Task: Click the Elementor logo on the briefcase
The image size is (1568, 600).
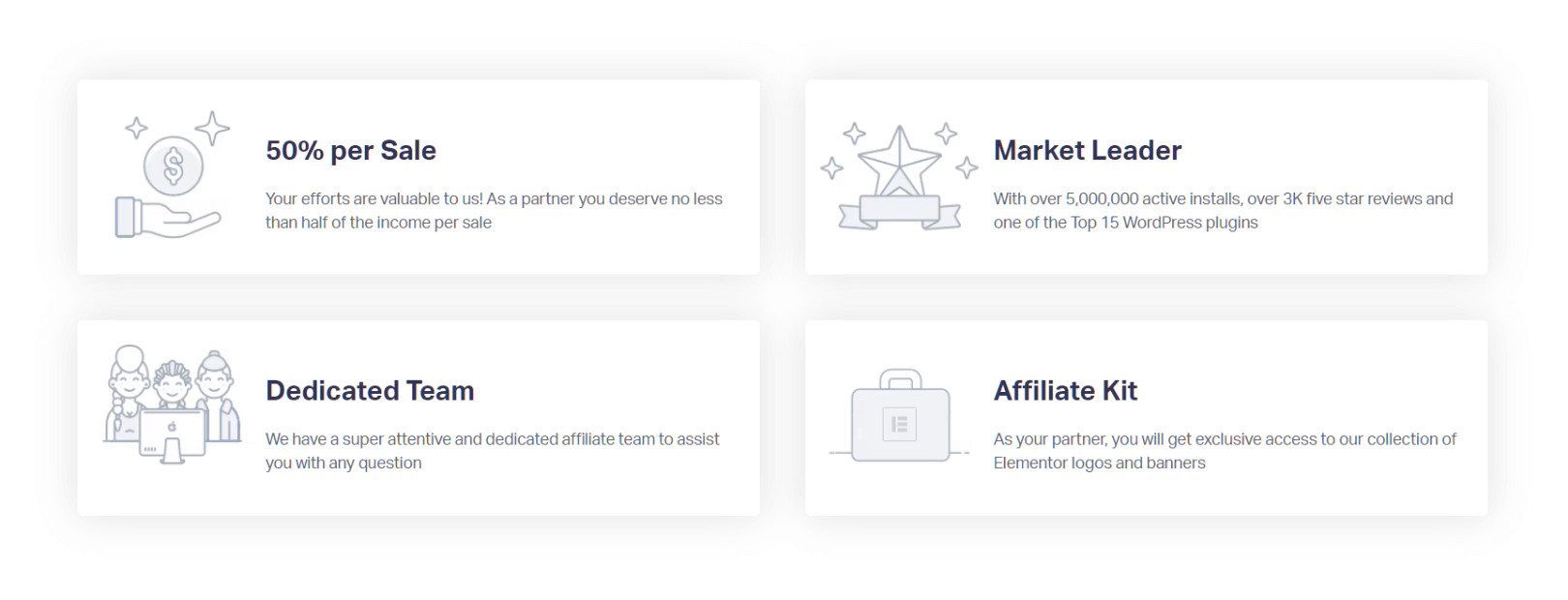Action: pos(899,424)
